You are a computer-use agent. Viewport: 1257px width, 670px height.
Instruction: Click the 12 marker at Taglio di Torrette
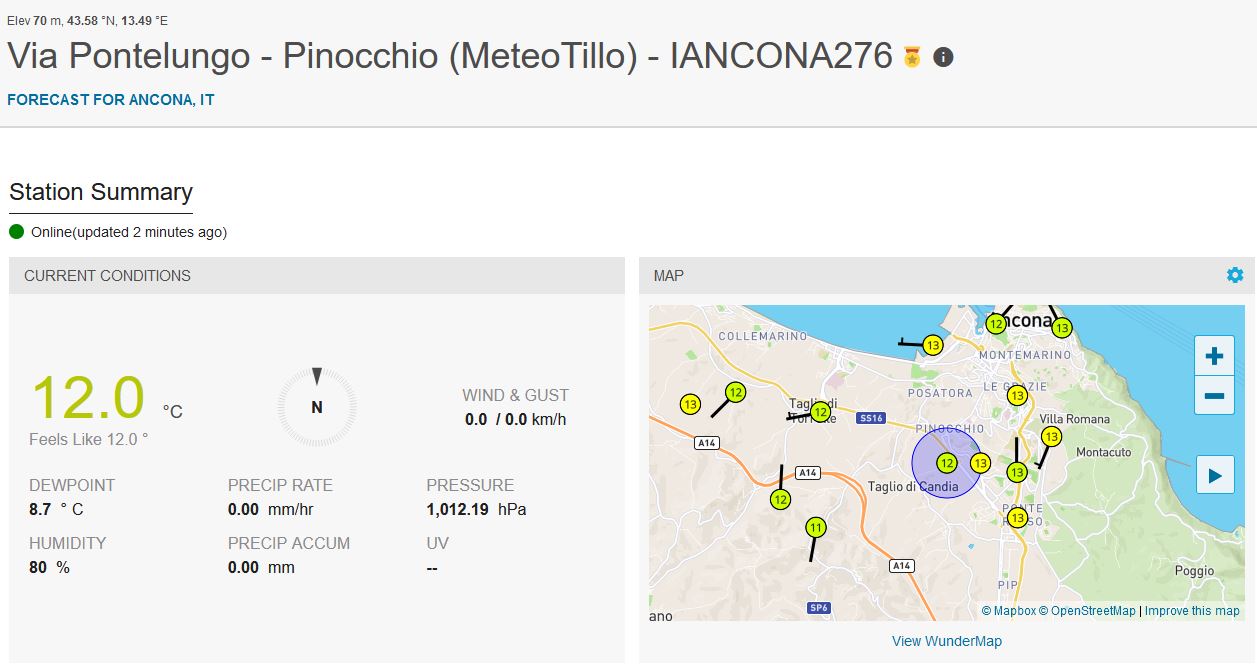point(821,412)
